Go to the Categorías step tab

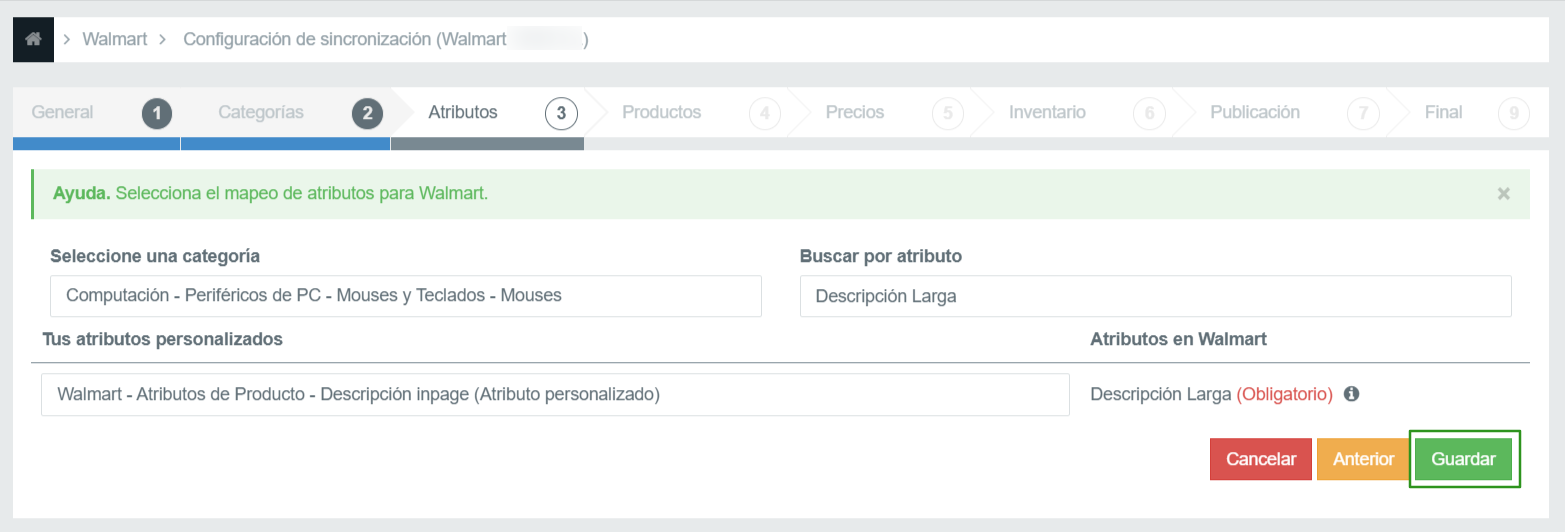261,112
